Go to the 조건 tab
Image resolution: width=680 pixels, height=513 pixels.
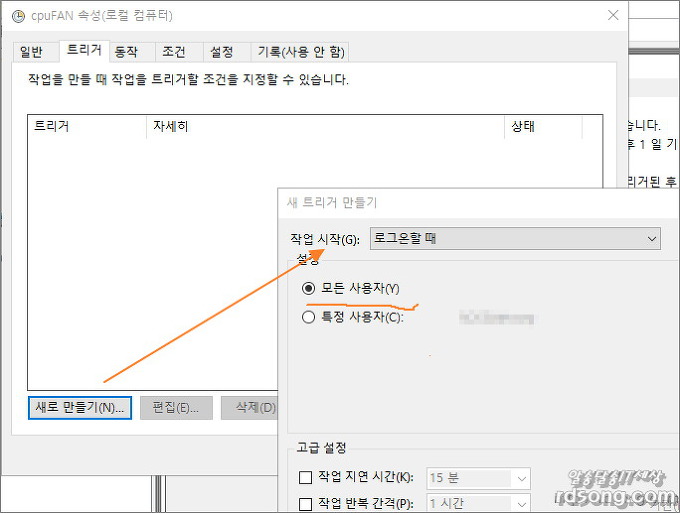(x=173, y=52)
